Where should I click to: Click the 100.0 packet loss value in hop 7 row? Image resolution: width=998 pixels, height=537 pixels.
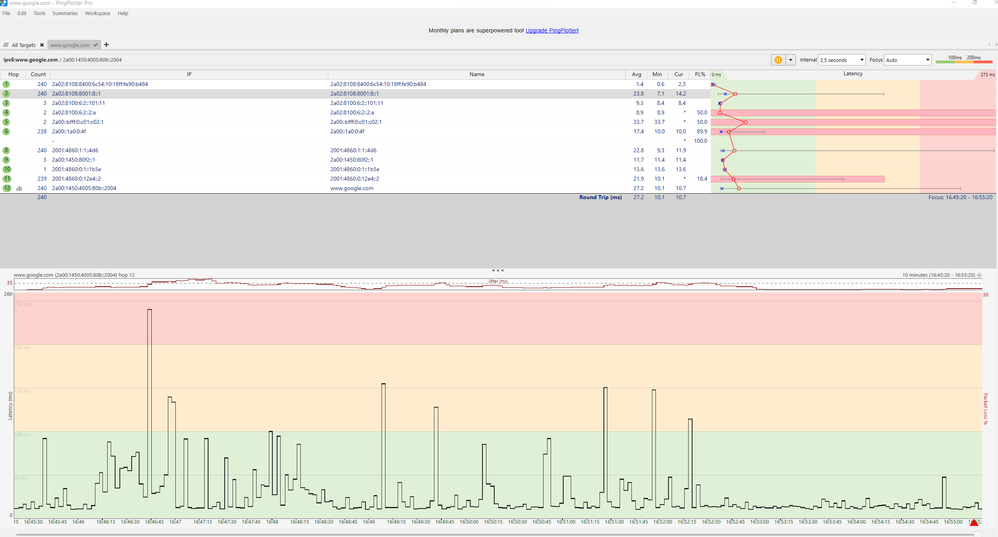click(x=700, y=141)
